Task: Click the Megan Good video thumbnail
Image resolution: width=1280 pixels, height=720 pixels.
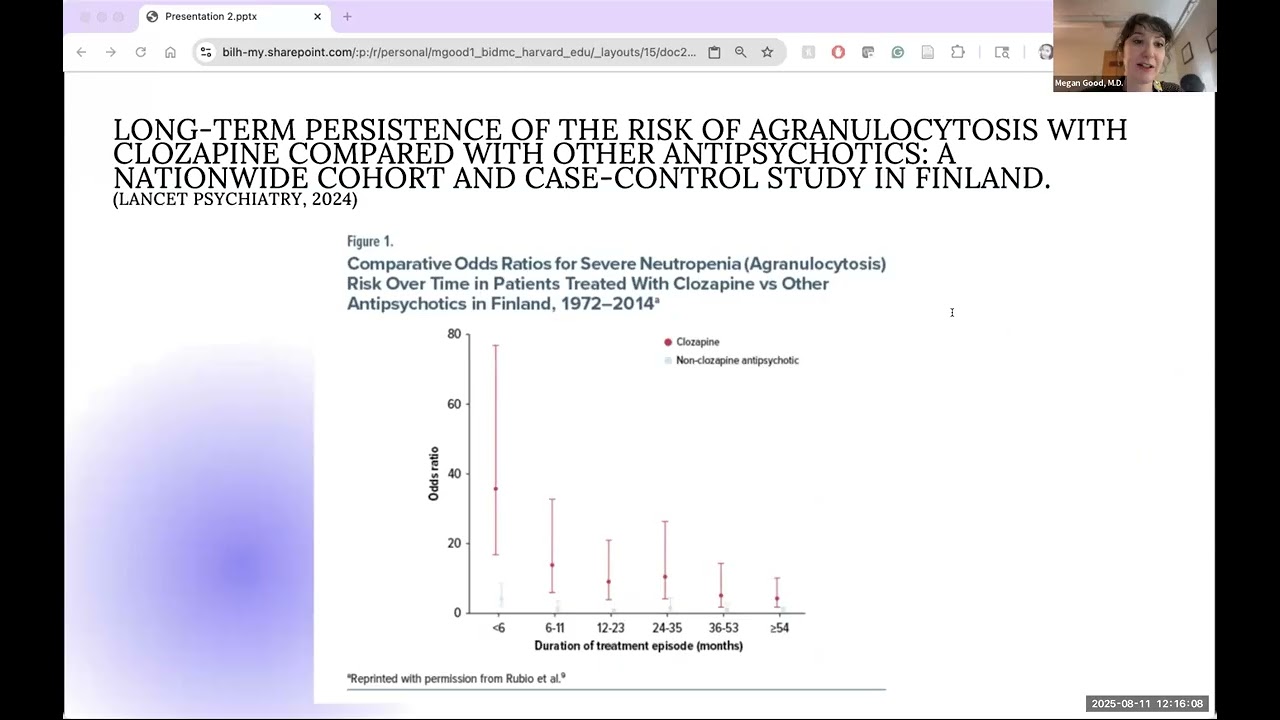Action: click(1135, 46)
